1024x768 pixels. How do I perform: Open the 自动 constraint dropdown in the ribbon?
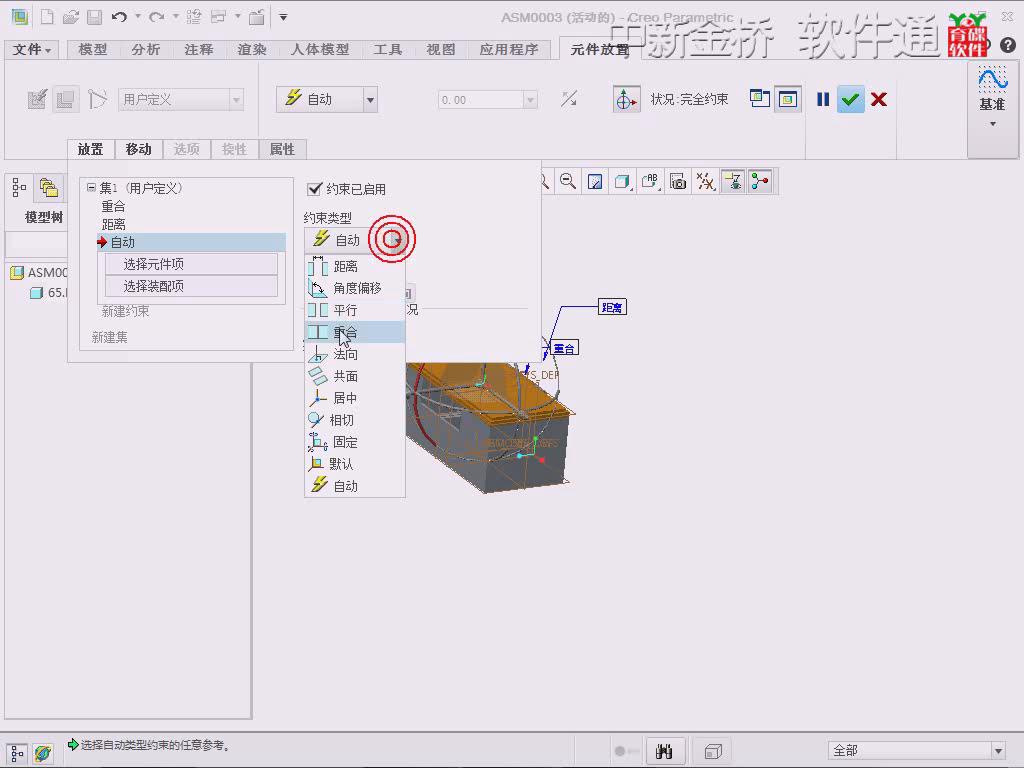pos(327,99)
